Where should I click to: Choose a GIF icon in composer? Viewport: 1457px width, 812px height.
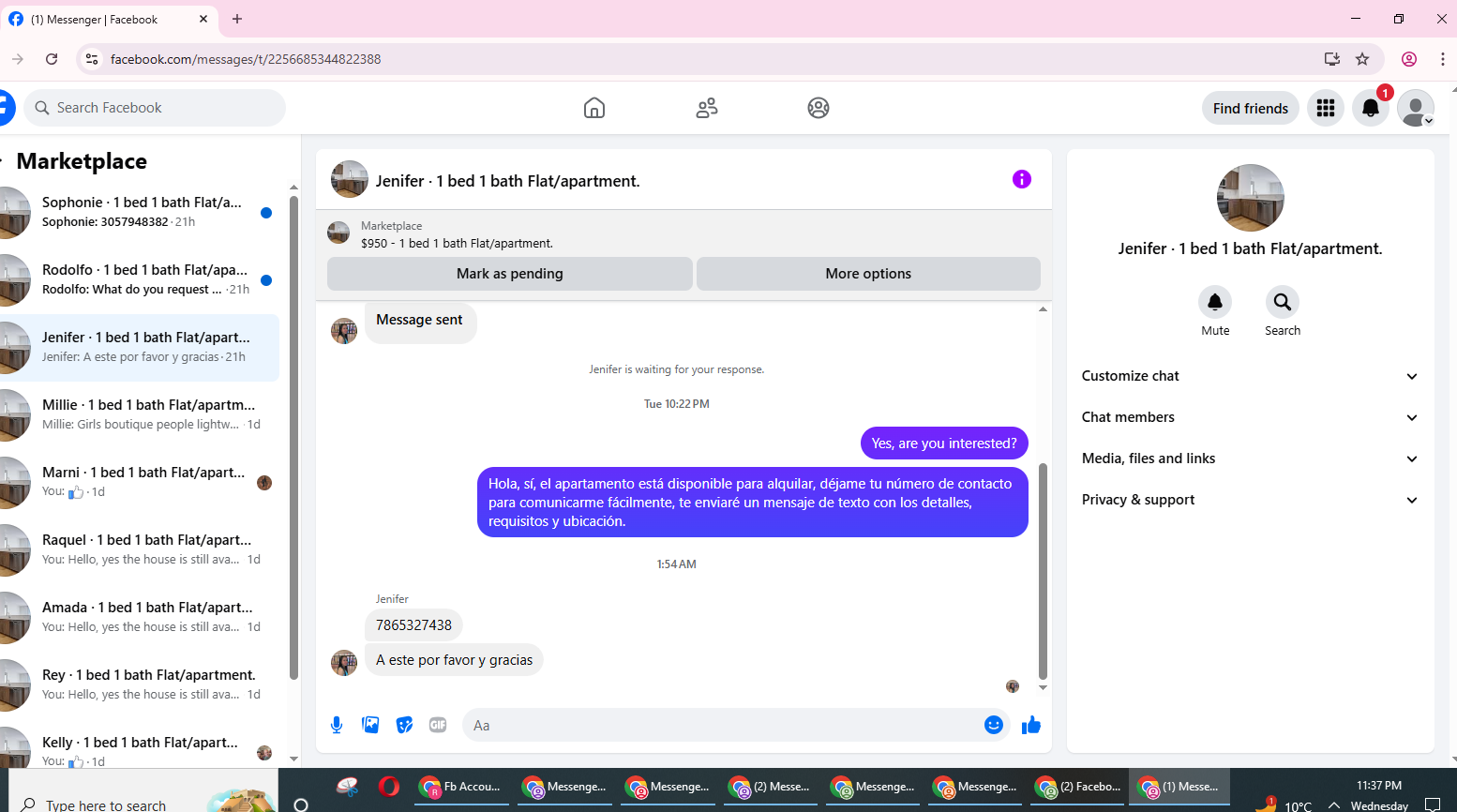click(x=438, y=725)
